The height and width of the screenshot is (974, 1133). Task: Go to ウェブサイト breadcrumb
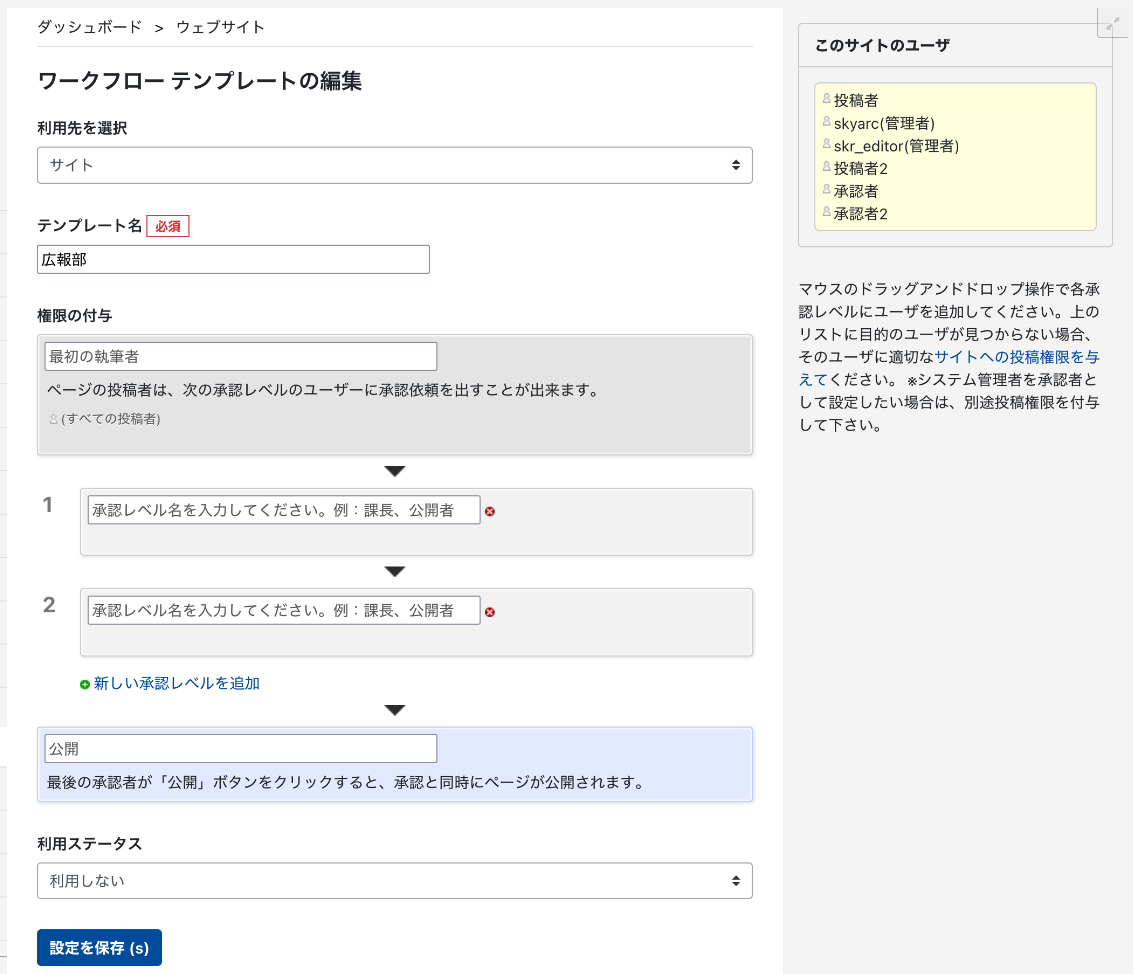coord(220,27)
